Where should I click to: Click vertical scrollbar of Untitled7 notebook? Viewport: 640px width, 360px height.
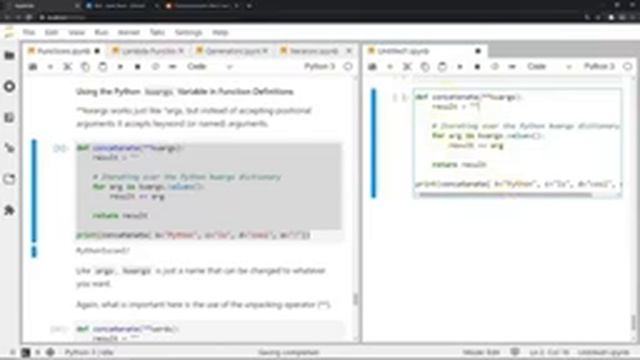(x=633, y=322)
